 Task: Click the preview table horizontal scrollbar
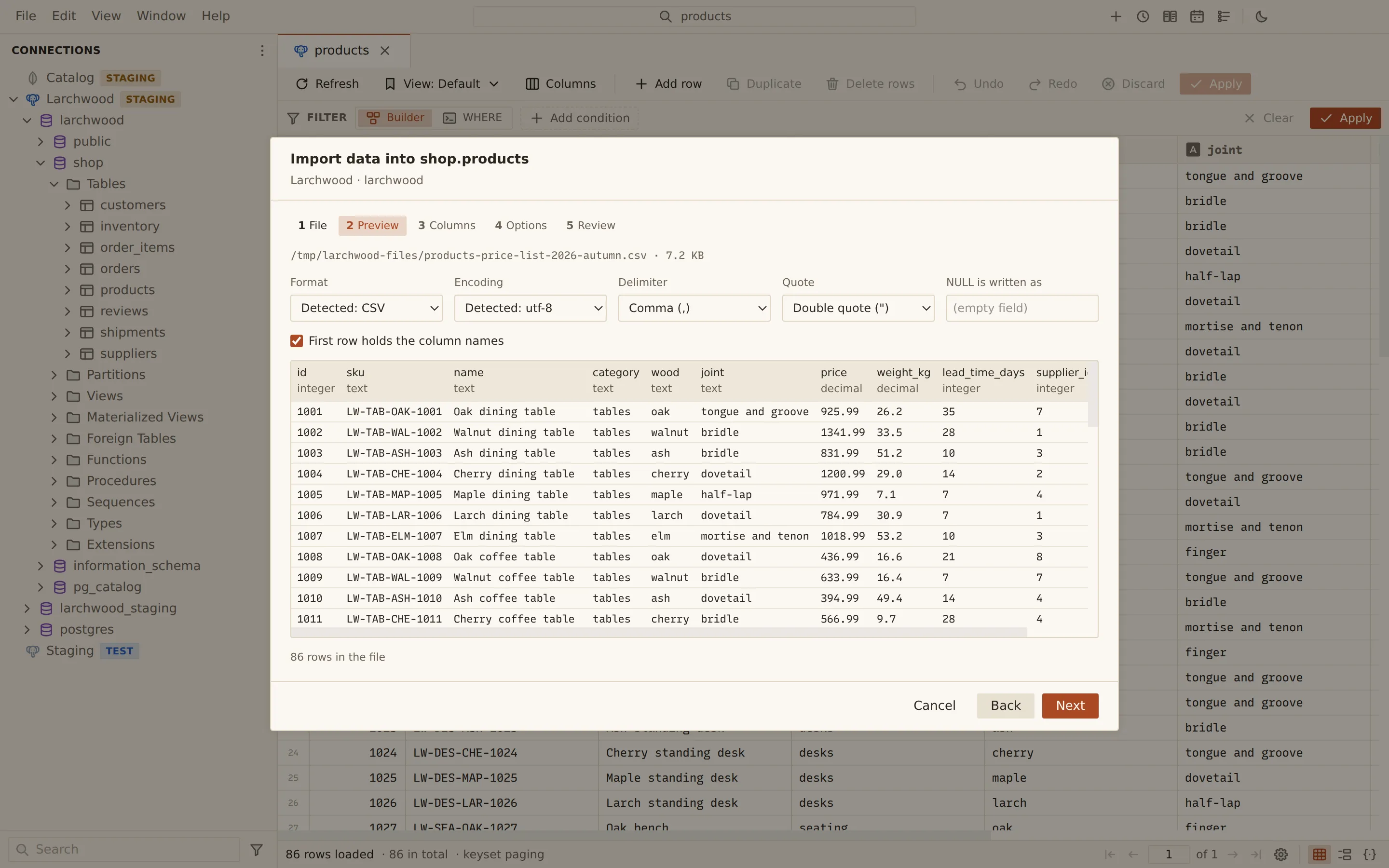pos(659,632)
